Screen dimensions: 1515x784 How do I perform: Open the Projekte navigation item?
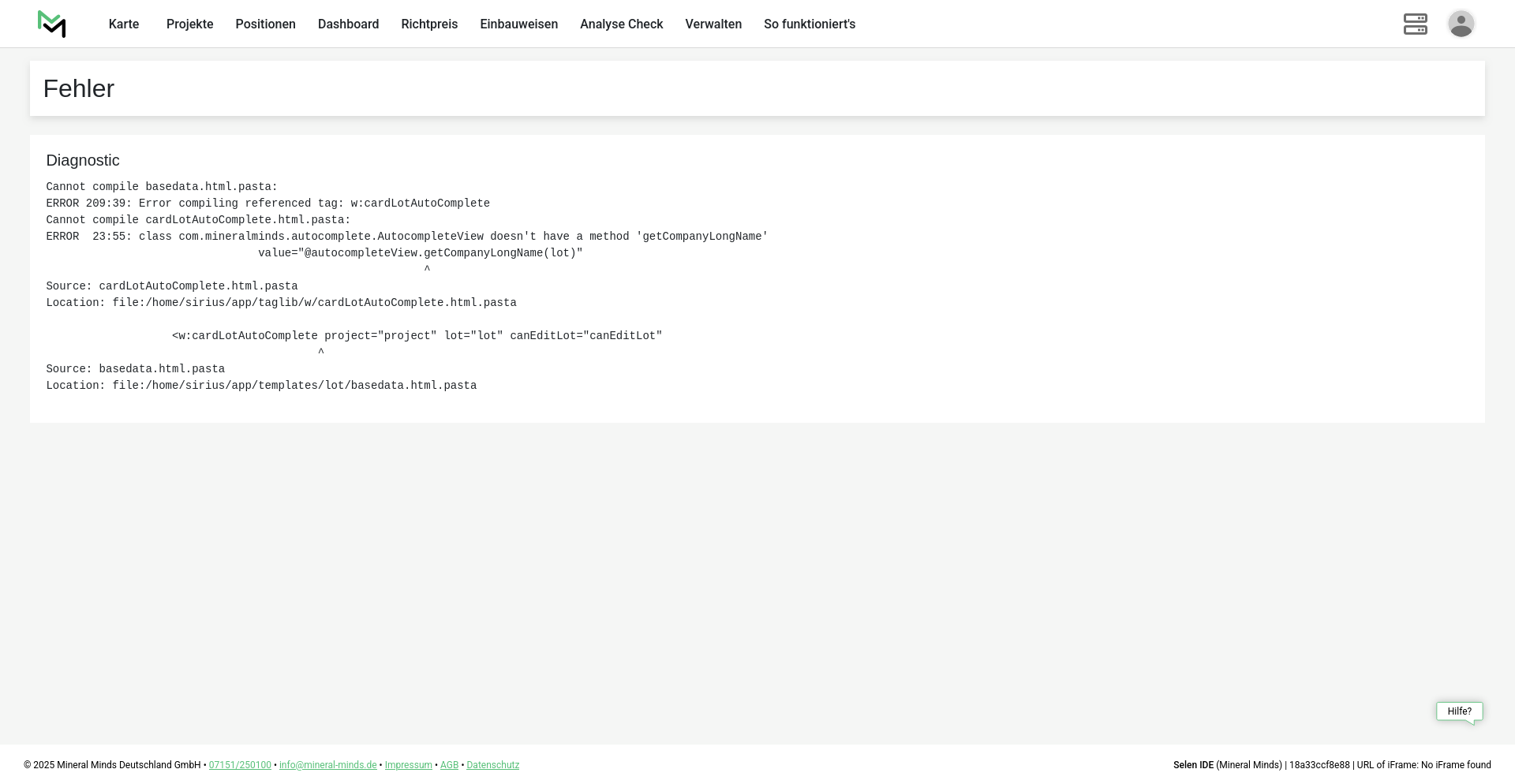point(189,24)
